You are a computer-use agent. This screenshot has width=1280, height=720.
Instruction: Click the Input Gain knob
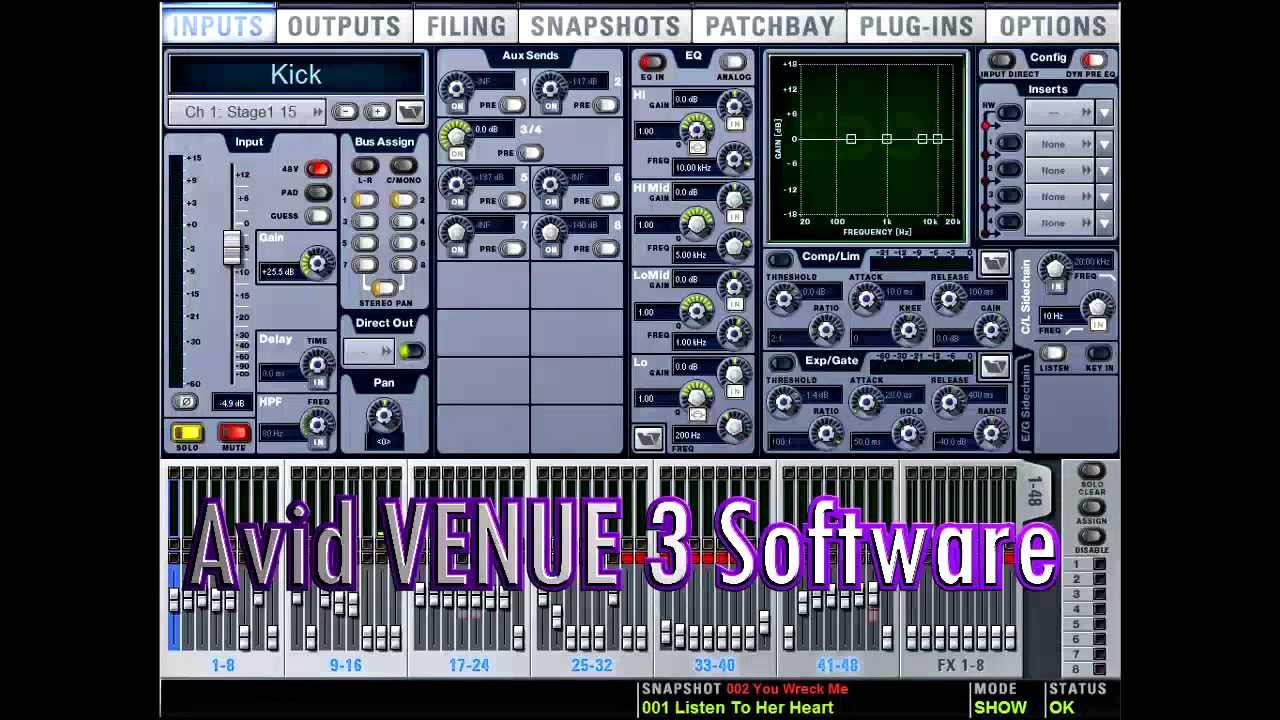[x=318, y=263]
